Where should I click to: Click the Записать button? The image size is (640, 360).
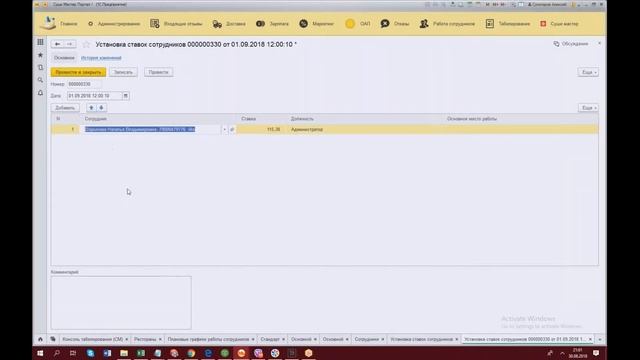(x=123, y=72)
